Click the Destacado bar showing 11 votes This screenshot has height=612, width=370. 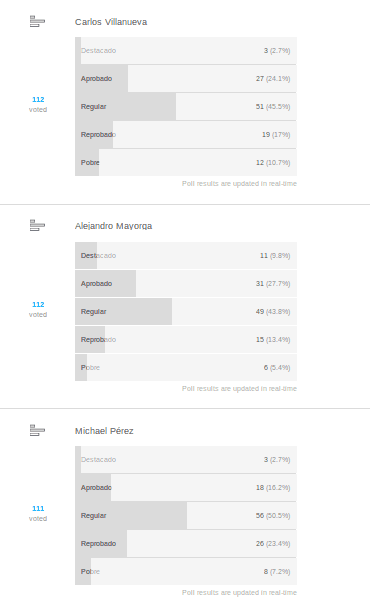click(186, 256)
